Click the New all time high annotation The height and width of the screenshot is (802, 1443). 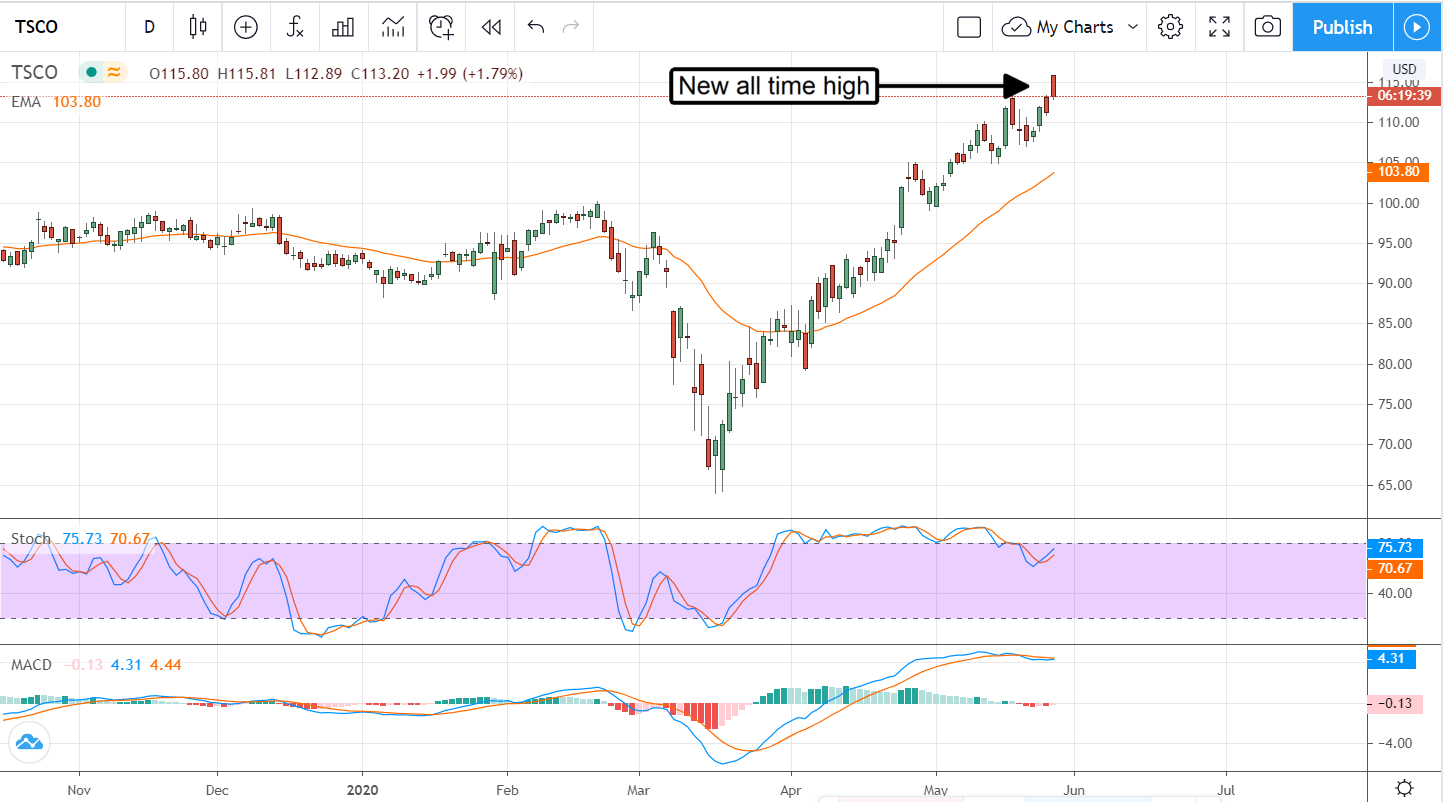point(774,87)
